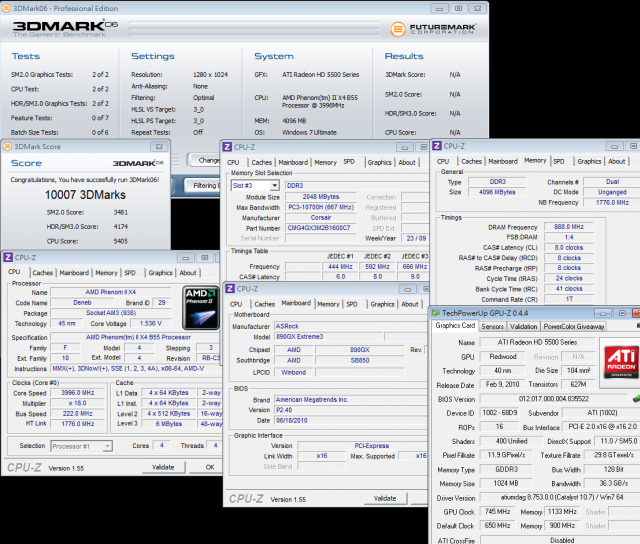Image resolution: width=640 pixels, height=544 pixels.
Task: Click the ATI Radeon Graphics logo in GPU-Z
Action: 621,362
